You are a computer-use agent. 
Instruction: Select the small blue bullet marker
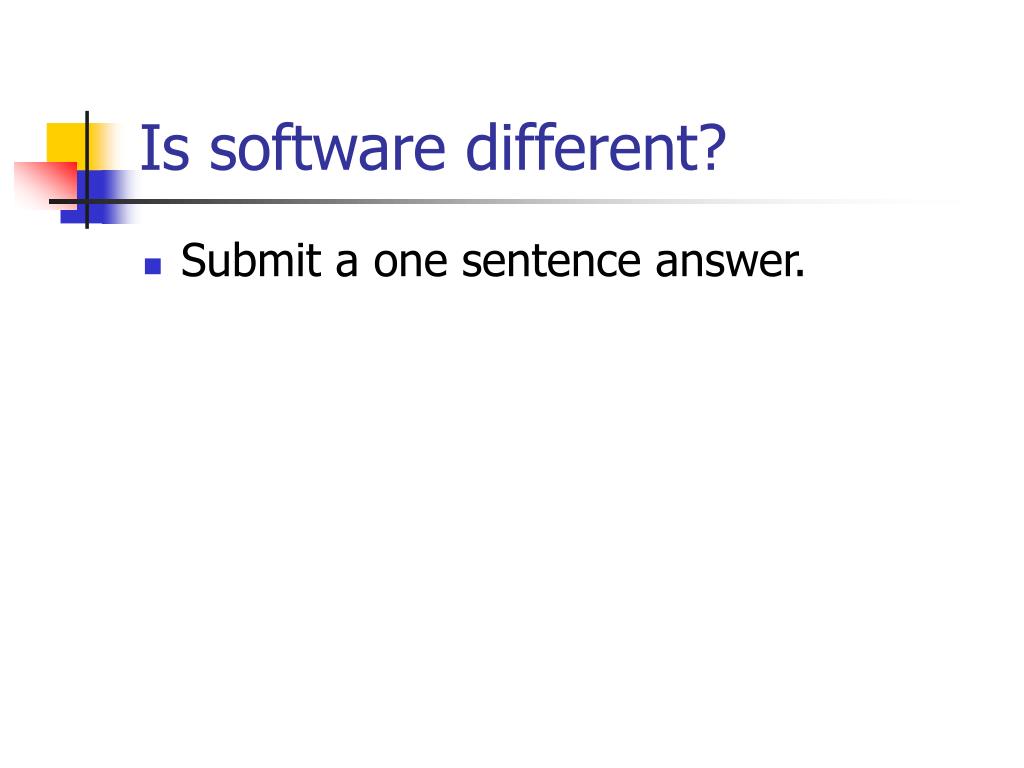153,266
